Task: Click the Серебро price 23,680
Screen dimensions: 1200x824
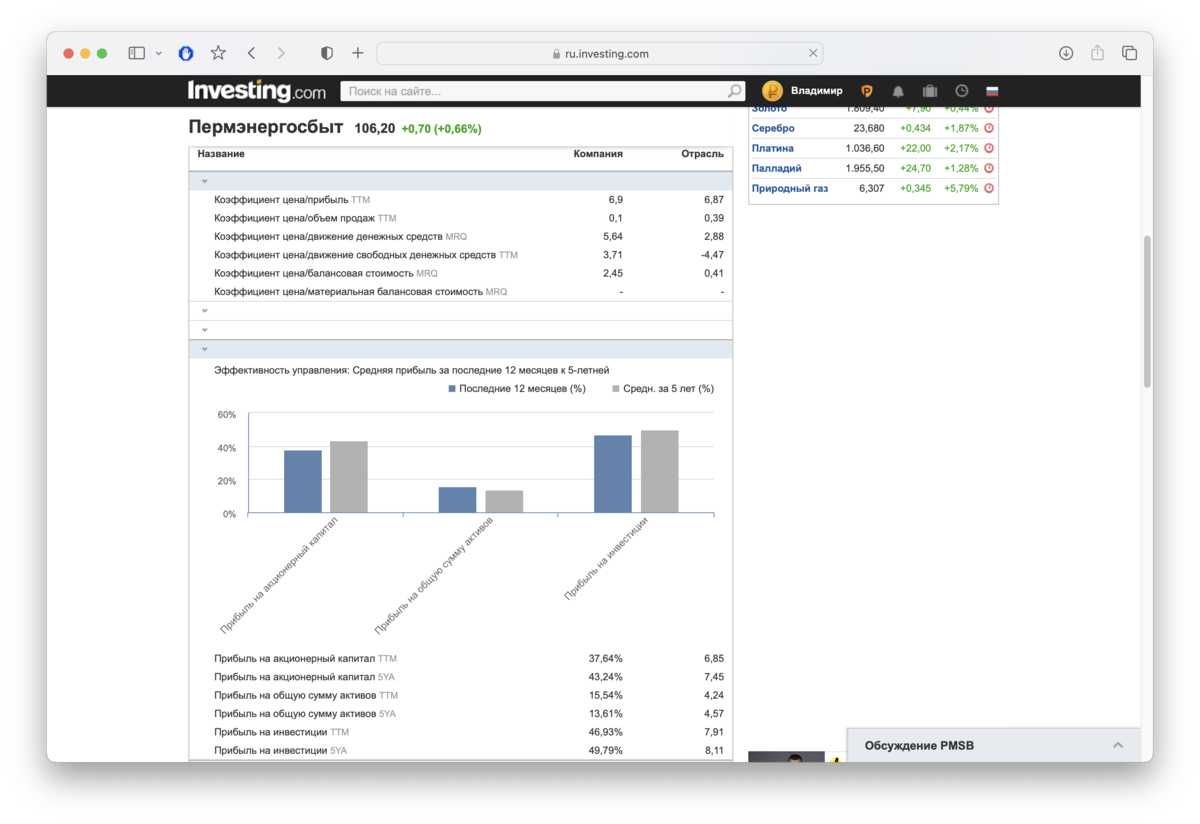Action: click(869, 128)
